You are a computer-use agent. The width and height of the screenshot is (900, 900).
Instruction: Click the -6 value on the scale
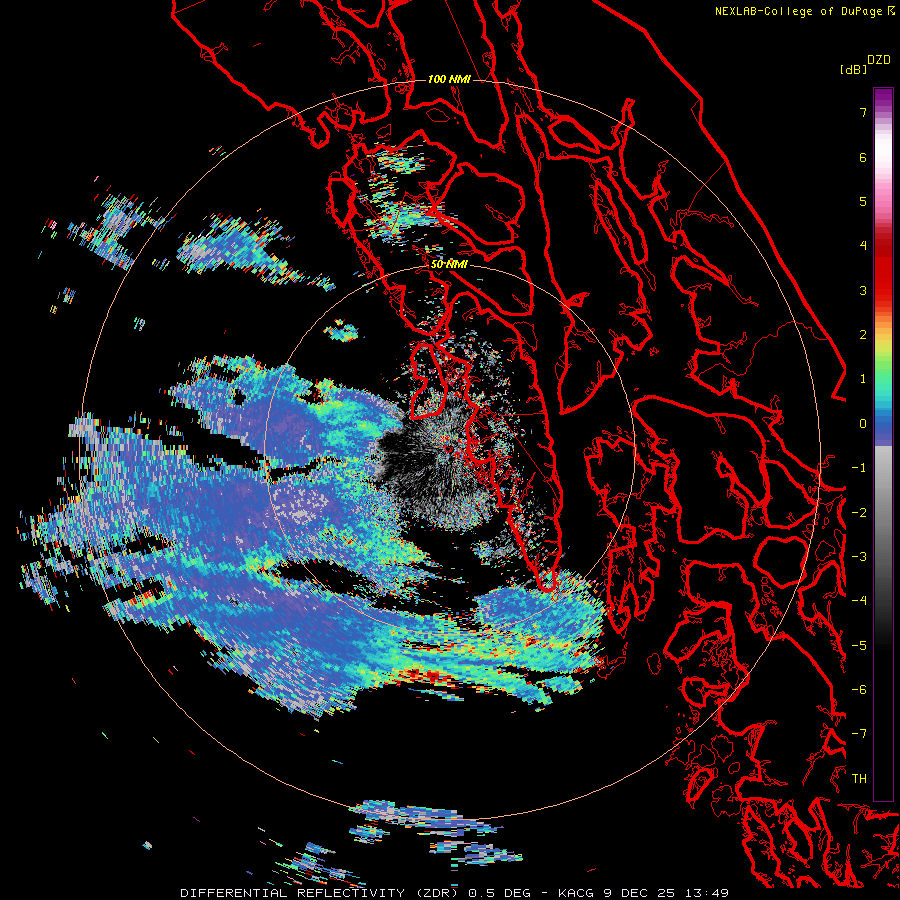coord(859,690)
